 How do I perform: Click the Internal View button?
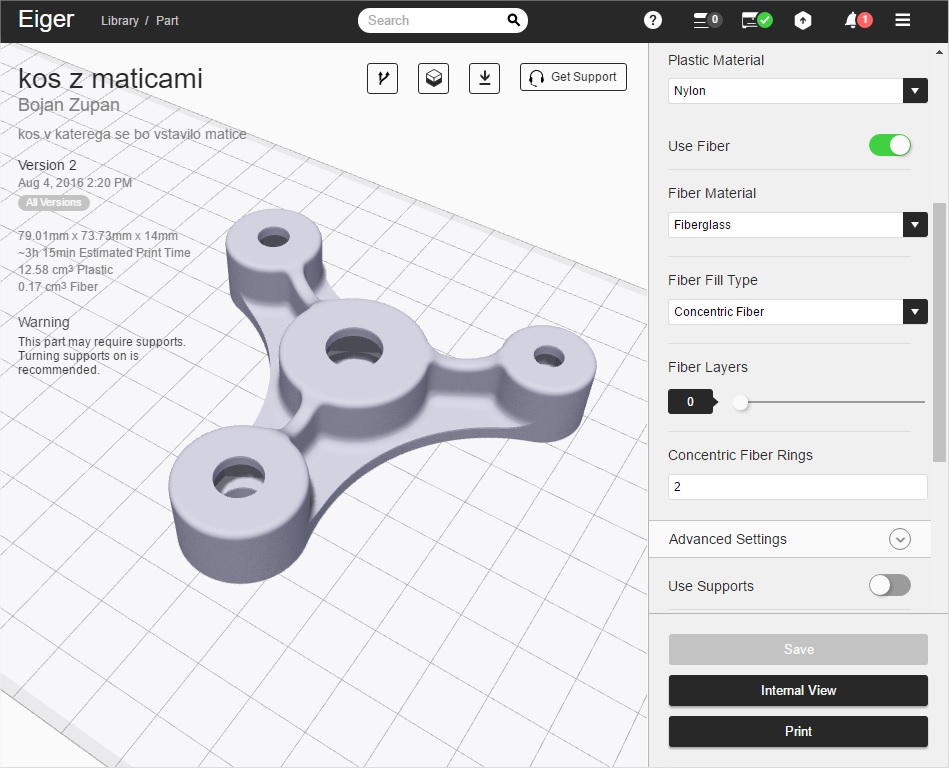point(798,690)
